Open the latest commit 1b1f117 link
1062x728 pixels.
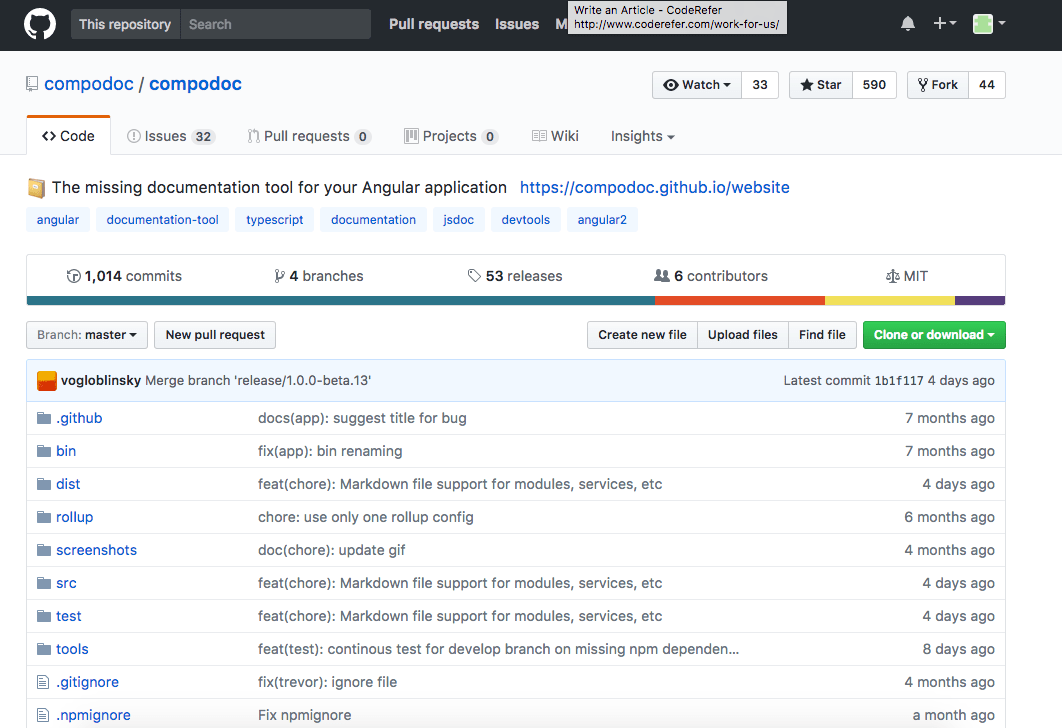pos(899,381)
